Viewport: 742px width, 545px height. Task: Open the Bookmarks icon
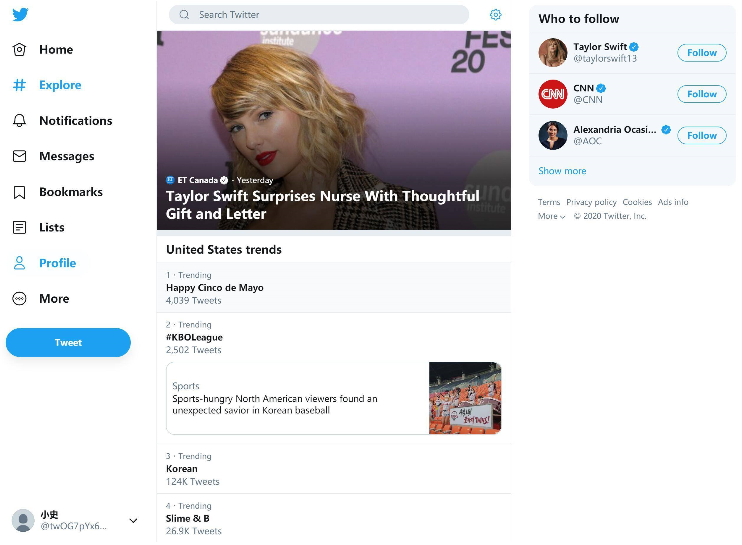pyautogui.click(x=19, y=192)
